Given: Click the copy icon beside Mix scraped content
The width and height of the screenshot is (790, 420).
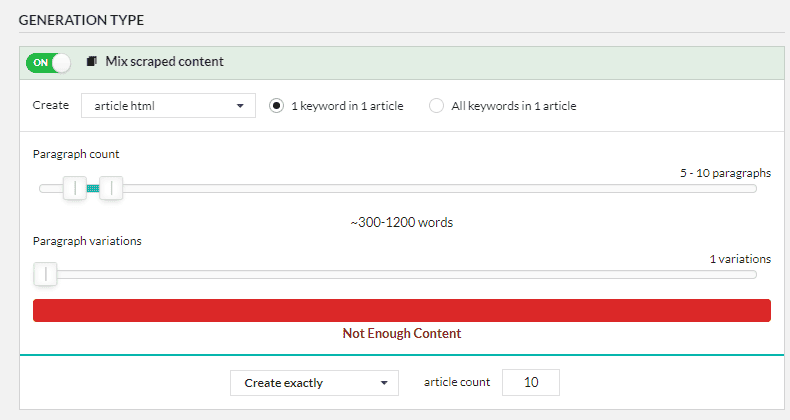Looking at the screenshot, I should pyautogui.click(x=91, y=61).
